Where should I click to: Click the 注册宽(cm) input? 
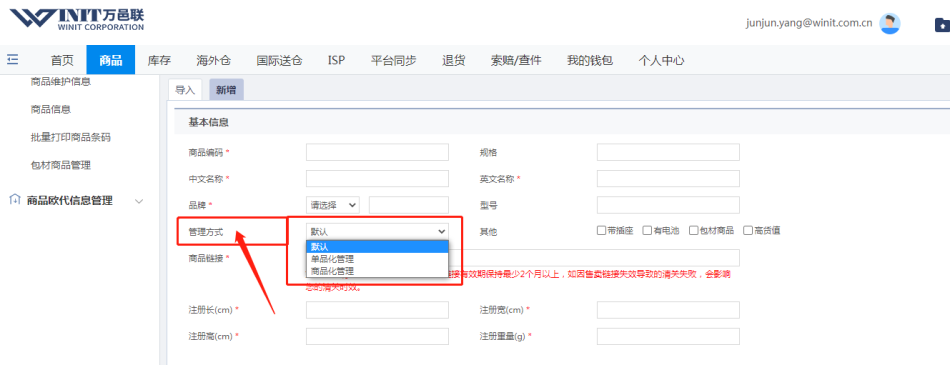(x=668, y=310)
